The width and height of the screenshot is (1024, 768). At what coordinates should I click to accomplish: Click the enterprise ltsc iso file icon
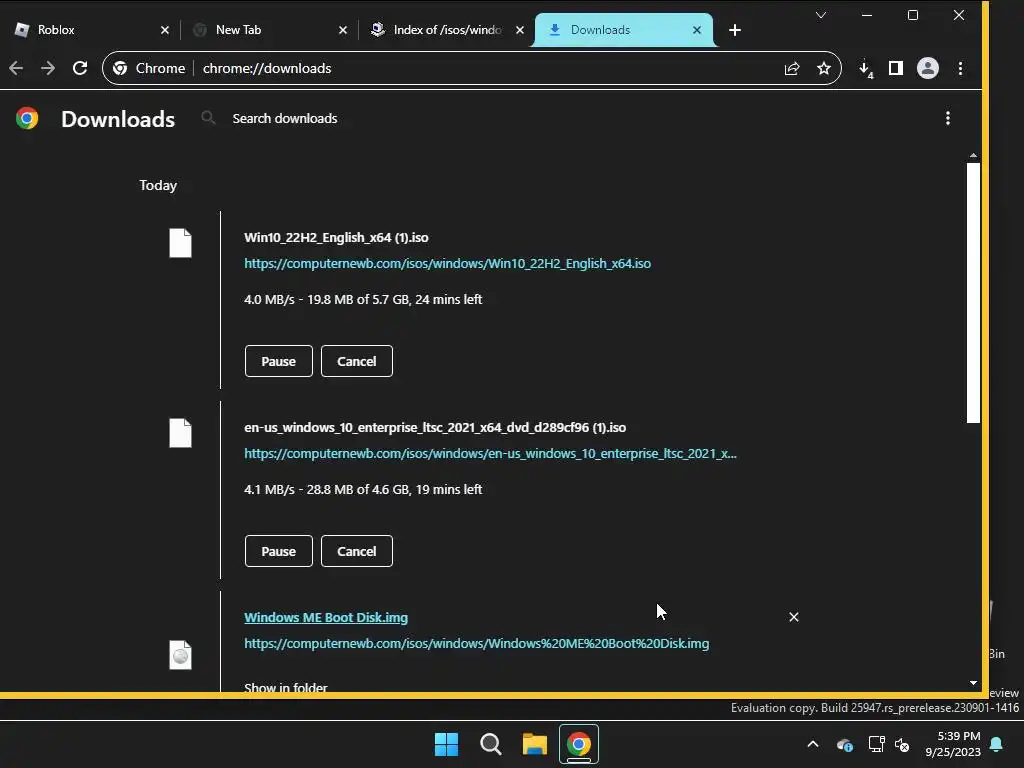(x=180, y=433)
